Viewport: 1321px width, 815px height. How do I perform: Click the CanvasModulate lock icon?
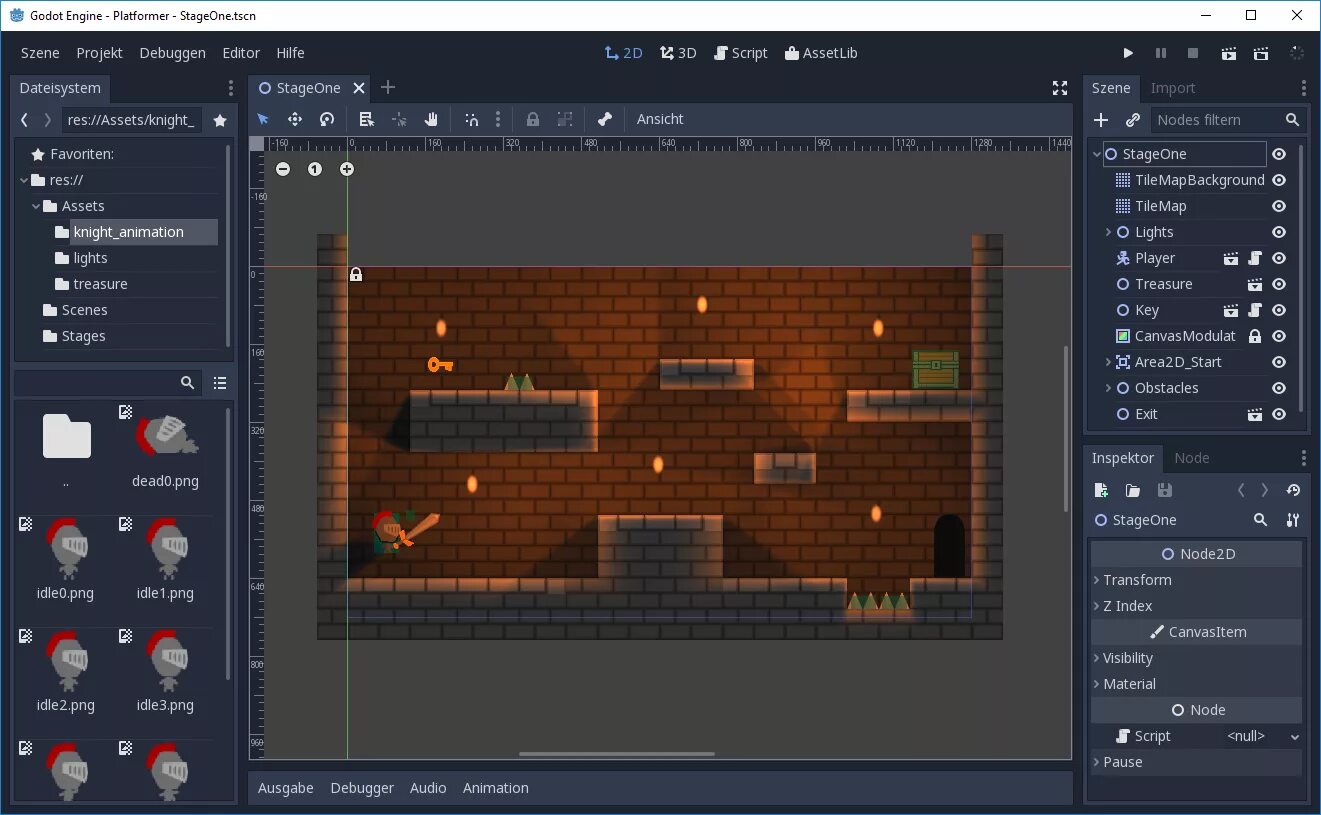[x=1255, y=336]
